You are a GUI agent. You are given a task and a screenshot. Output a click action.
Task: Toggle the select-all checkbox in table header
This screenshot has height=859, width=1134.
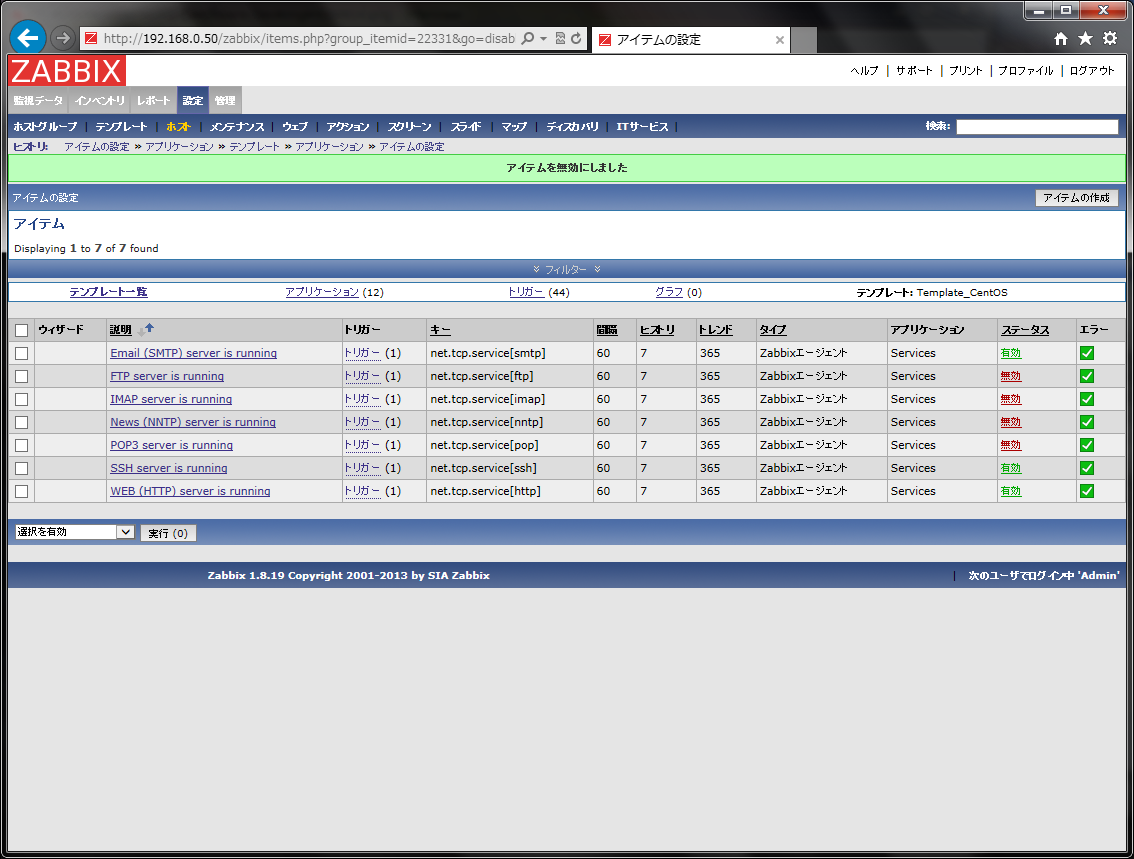pos(22,330)
